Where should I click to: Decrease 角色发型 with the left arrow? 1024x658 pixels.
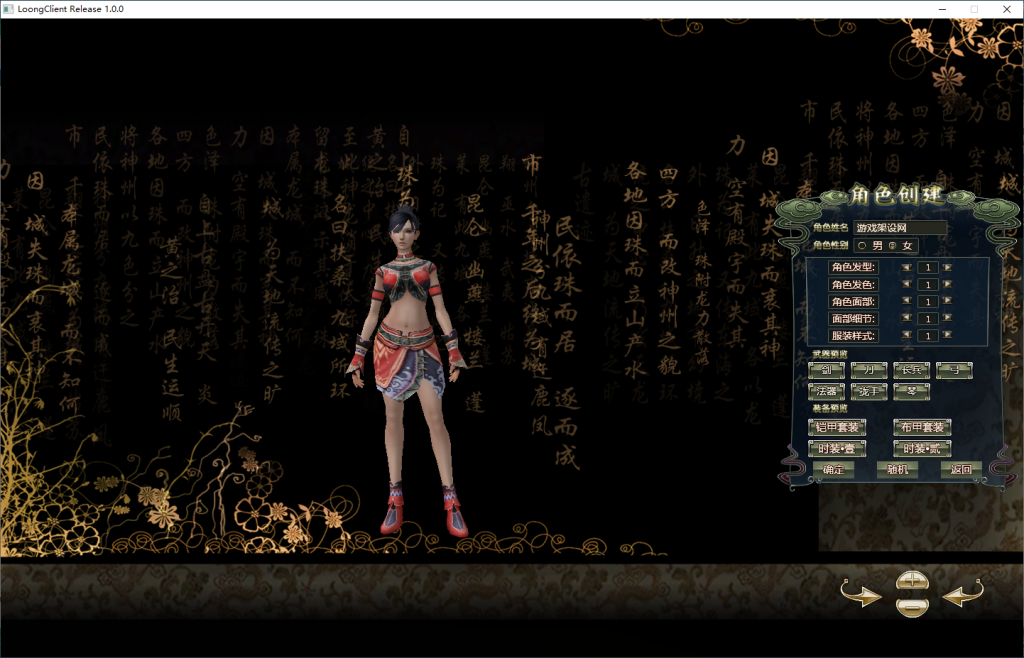tap(906, 267)
